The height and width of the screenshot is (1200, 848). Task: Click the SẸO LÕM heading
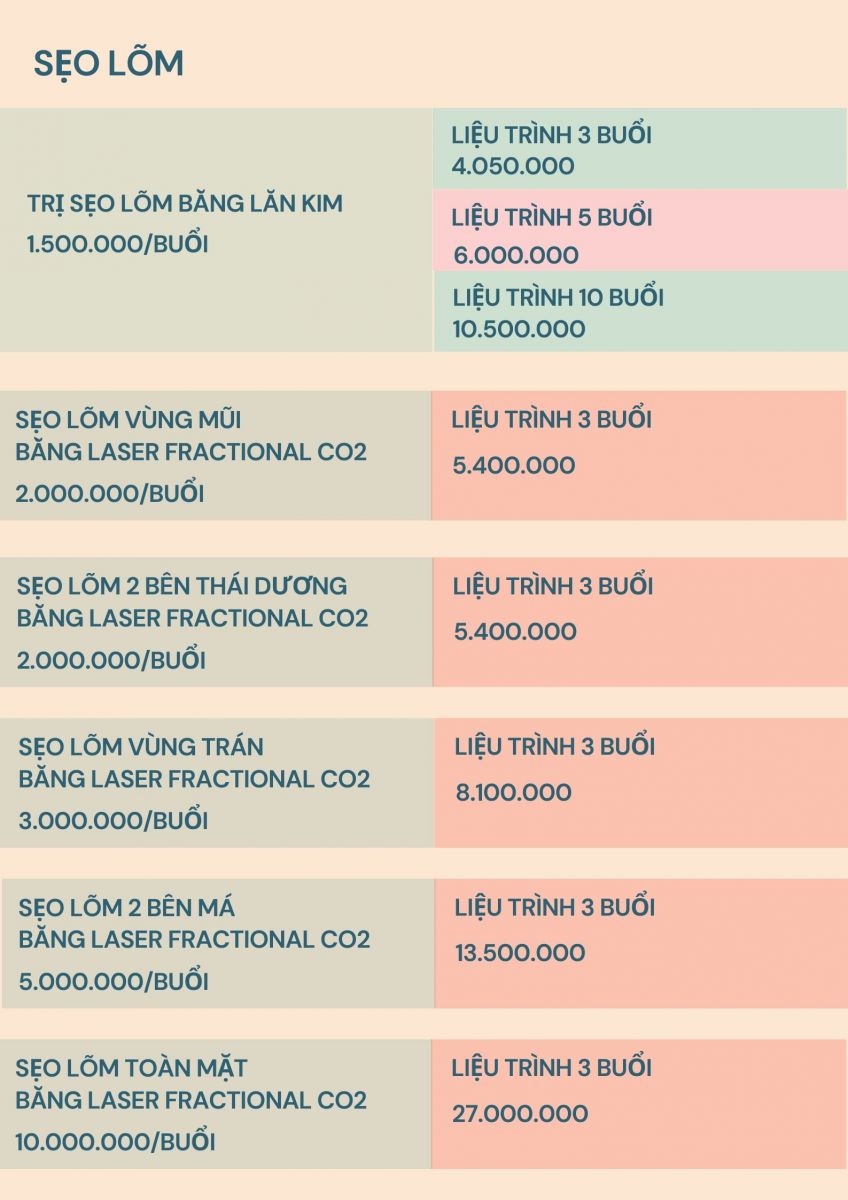109,63
